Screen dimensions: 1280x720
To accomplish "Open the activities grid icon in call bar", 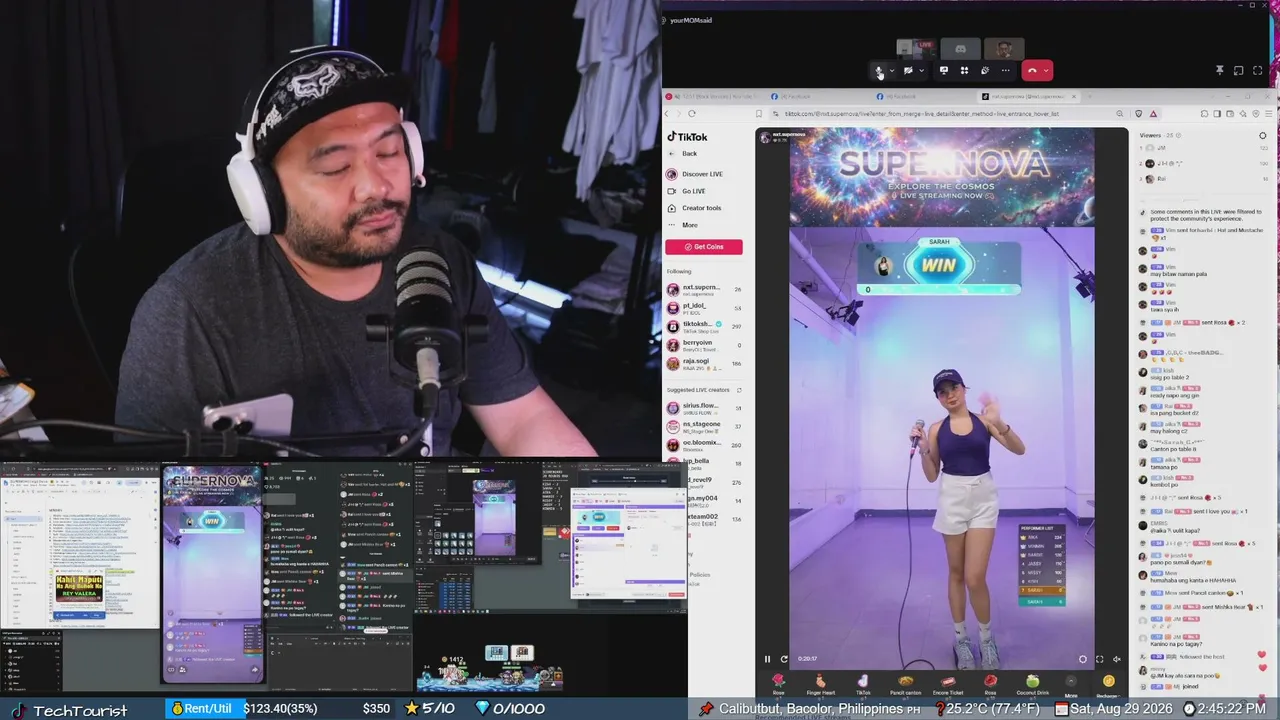I will [964, 71].
